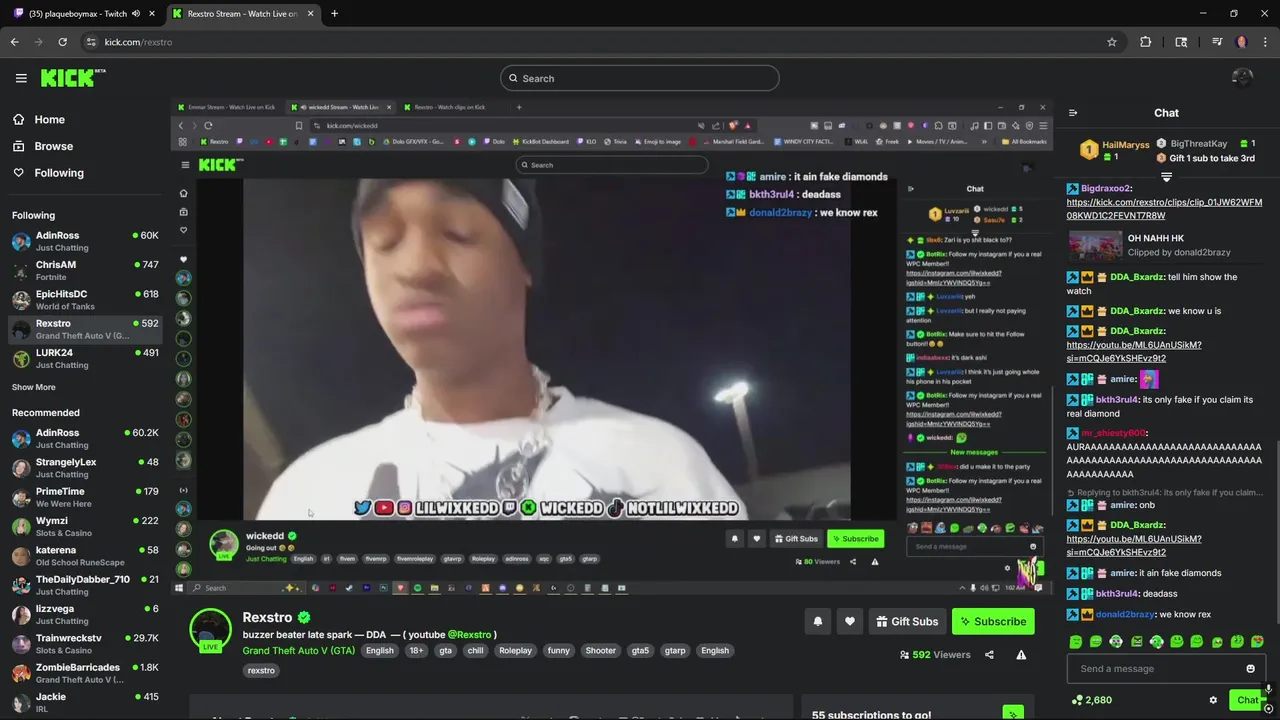Open AdinRoss channel under Following
This screenshot has width=1280, height=720.
pos(85,241)
